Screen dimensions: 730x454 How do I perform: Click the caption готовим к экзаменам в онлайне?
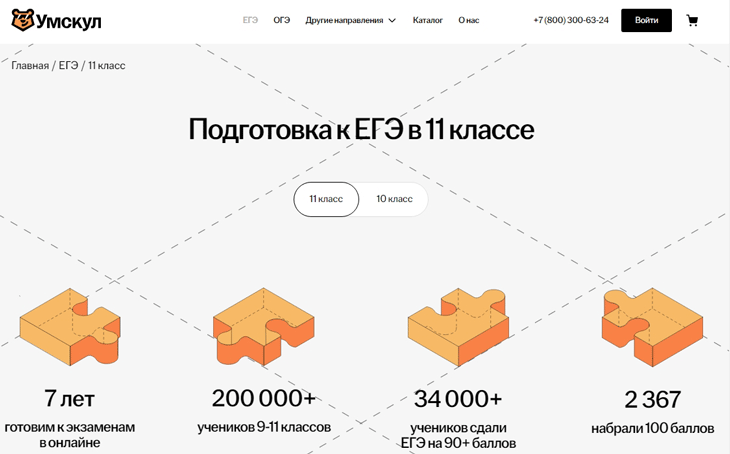[x=70, y=435]
